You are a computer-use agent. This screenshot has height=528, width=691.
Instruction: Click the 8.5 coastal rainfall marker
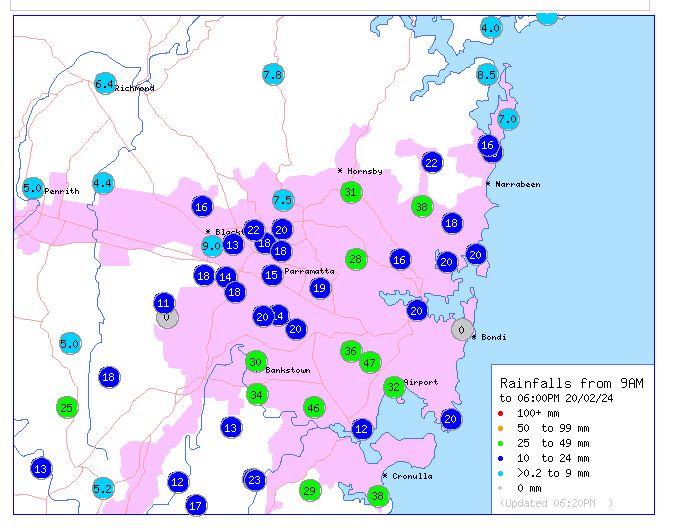click(x=487, y=75)
